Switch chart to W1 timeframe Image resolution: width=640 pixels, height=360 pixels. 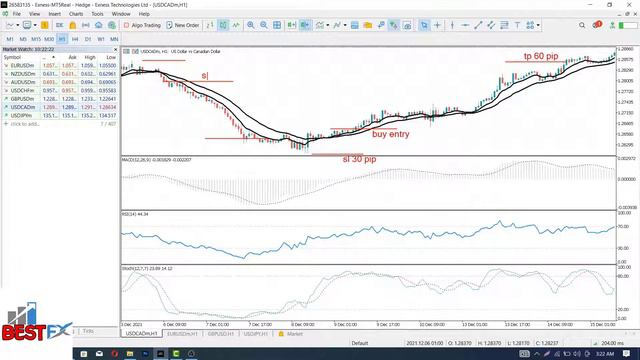pos(101,39)
